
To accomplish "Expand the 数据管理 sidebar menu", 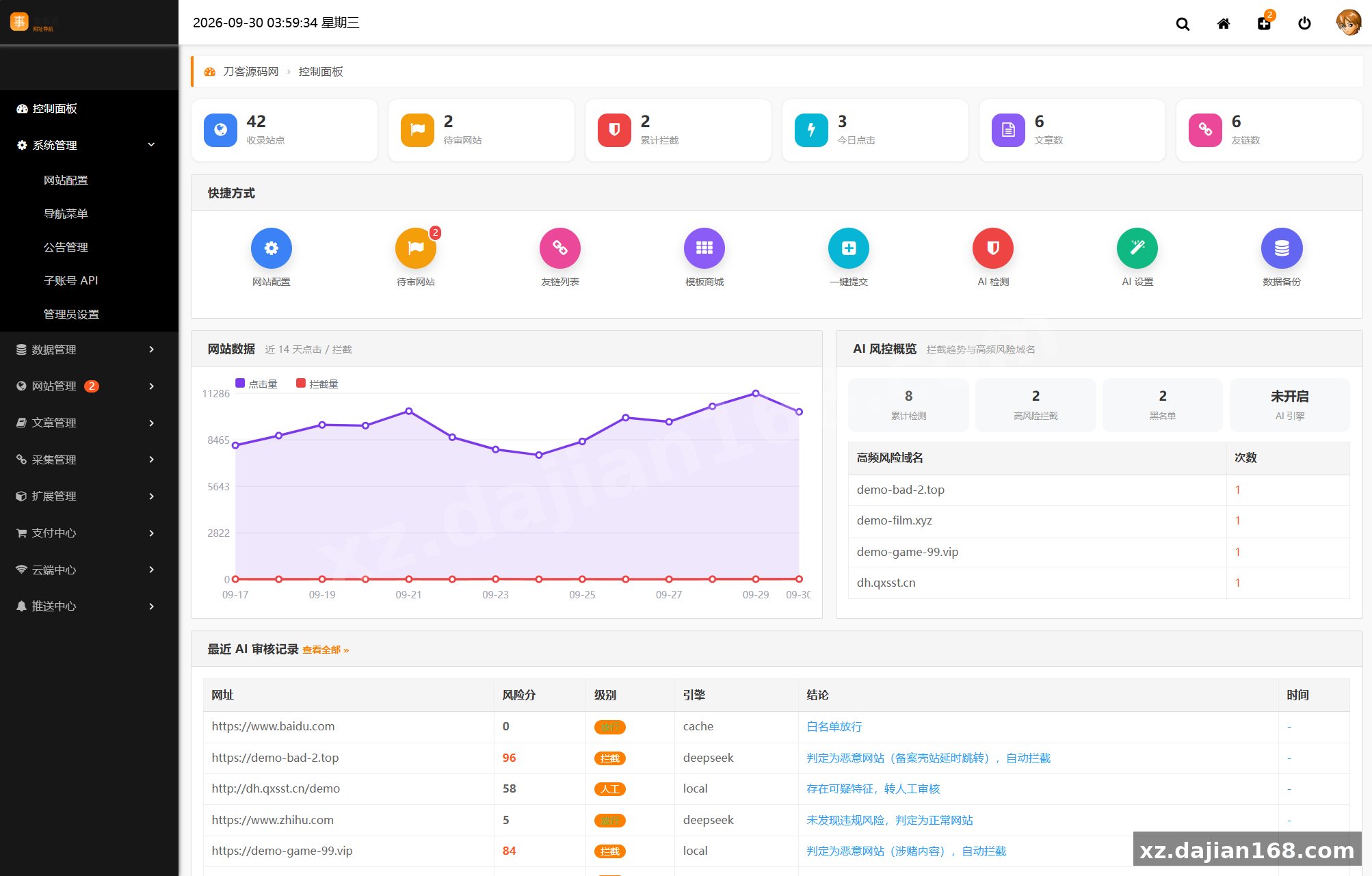I will tap(89, 349).
